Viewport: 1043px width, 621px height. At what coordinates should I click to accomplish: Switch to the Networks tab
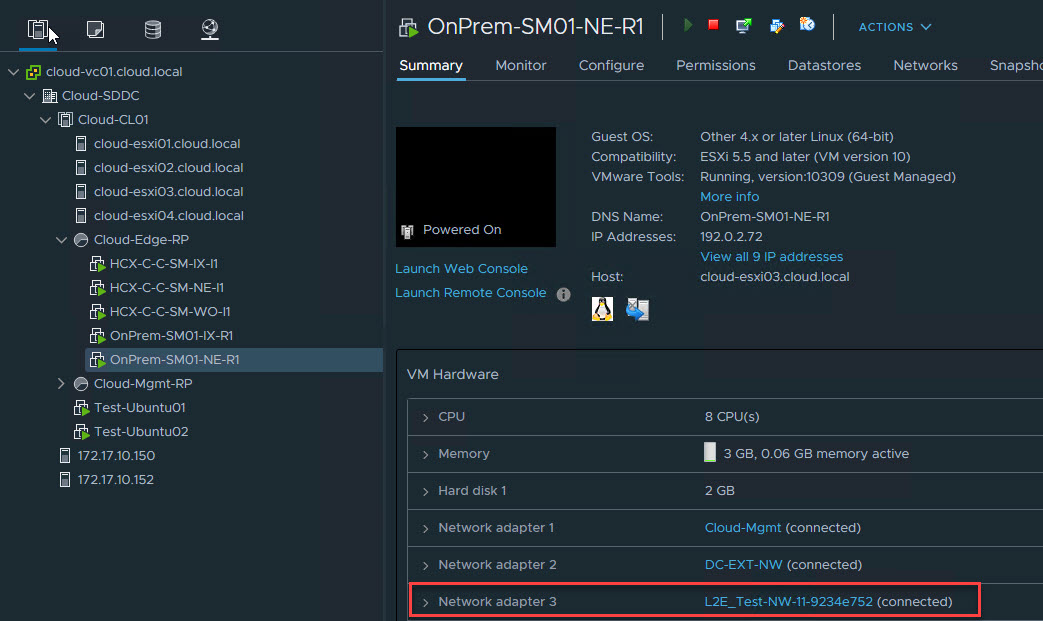[925, 65]
